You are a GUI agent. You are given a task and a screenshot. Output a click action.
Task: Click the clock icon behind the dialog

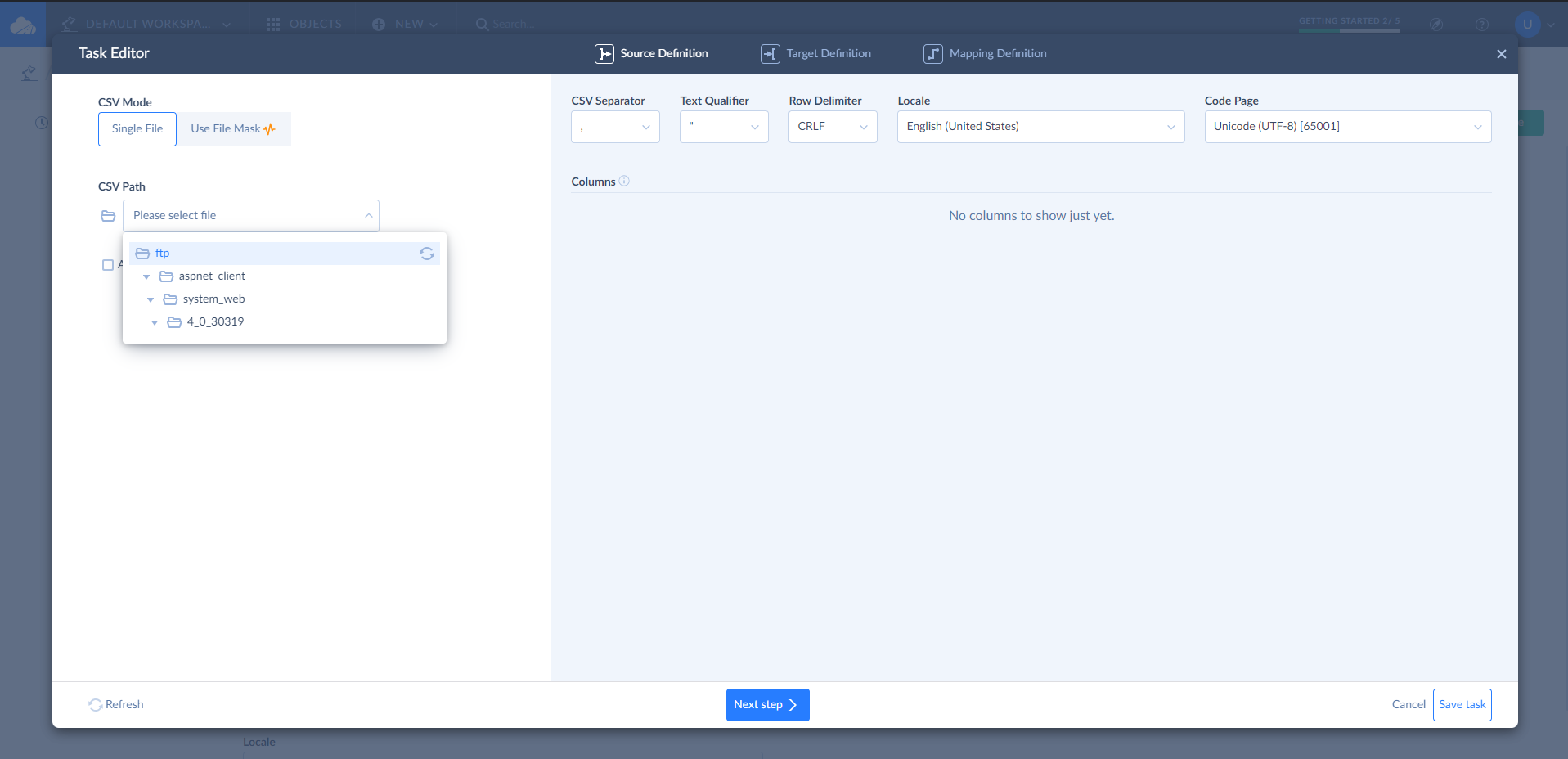click(42, 123)
